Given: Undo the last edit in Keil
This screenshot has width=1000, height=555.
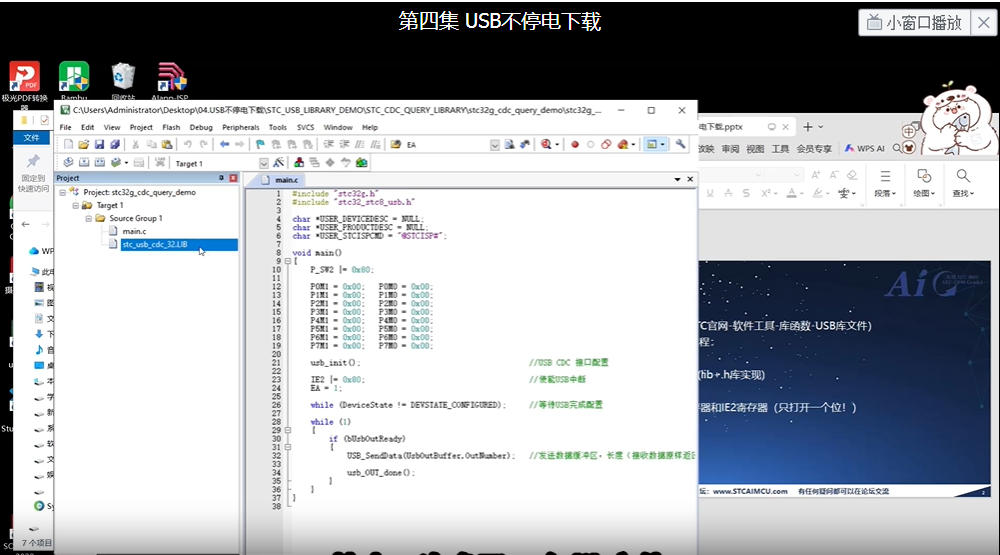Looking at the screenshot, I should [188, 145].
